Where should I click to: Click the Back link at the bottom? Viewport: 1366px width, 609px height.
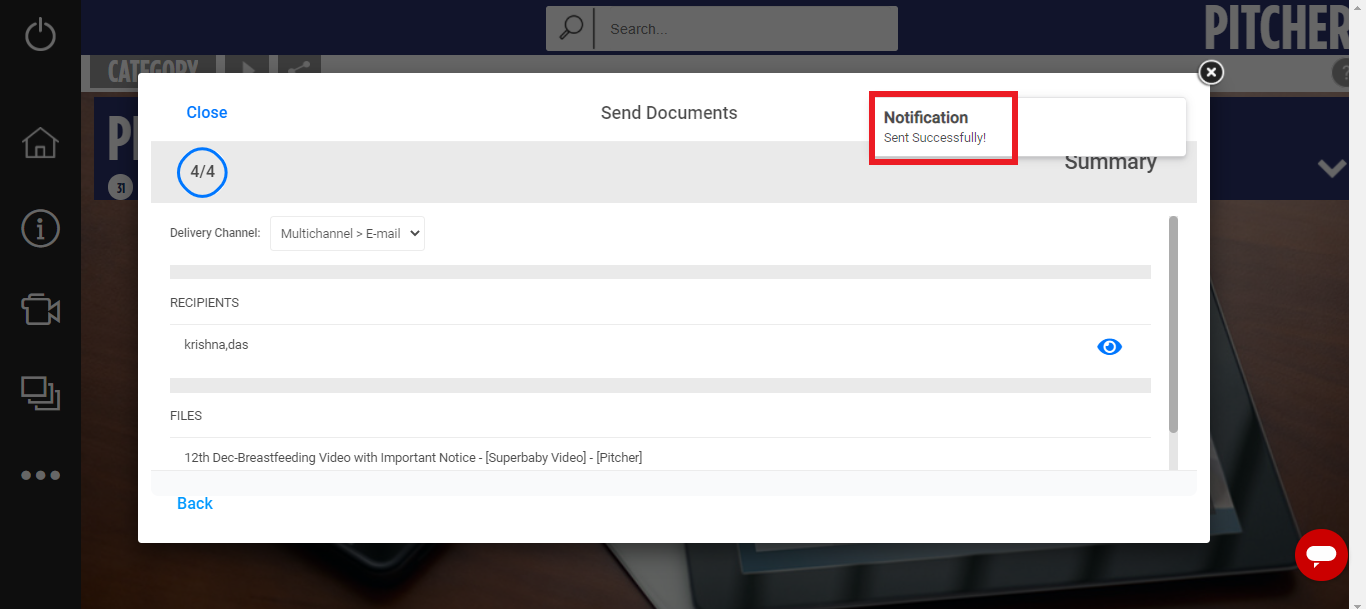tap(195, 504)
